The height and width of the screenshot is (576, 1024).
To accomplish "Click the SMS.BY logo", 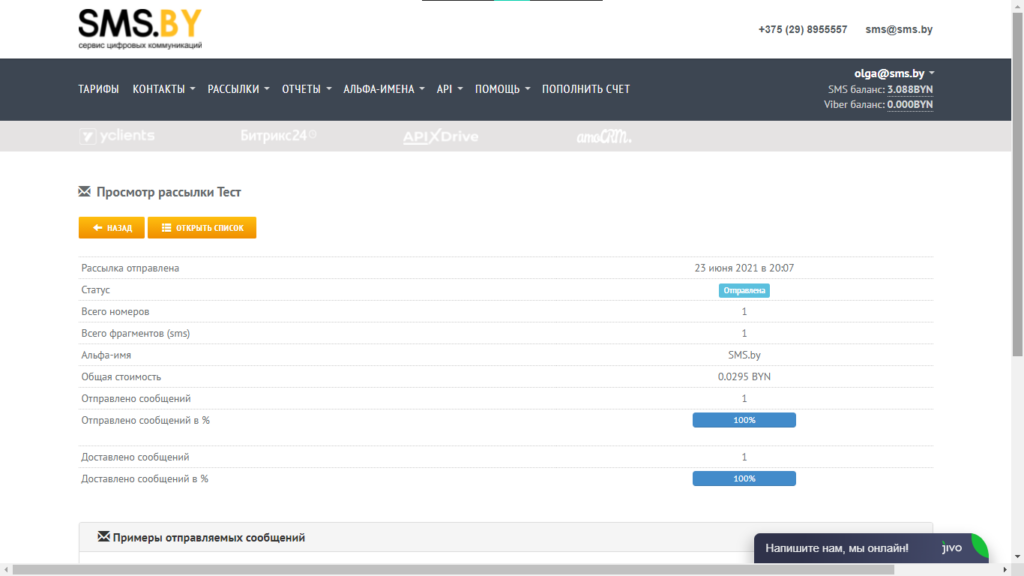I will (x=140, y=29).
